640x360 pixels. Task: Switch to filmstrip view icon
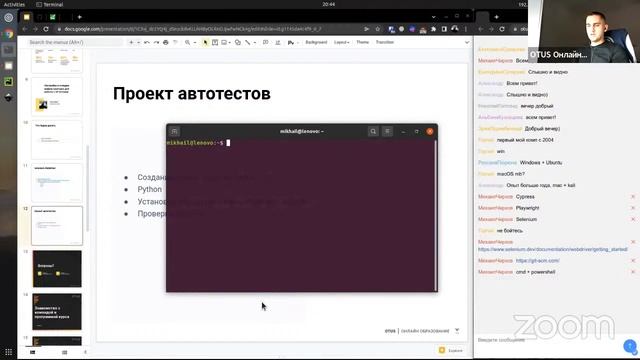(33, 352)
